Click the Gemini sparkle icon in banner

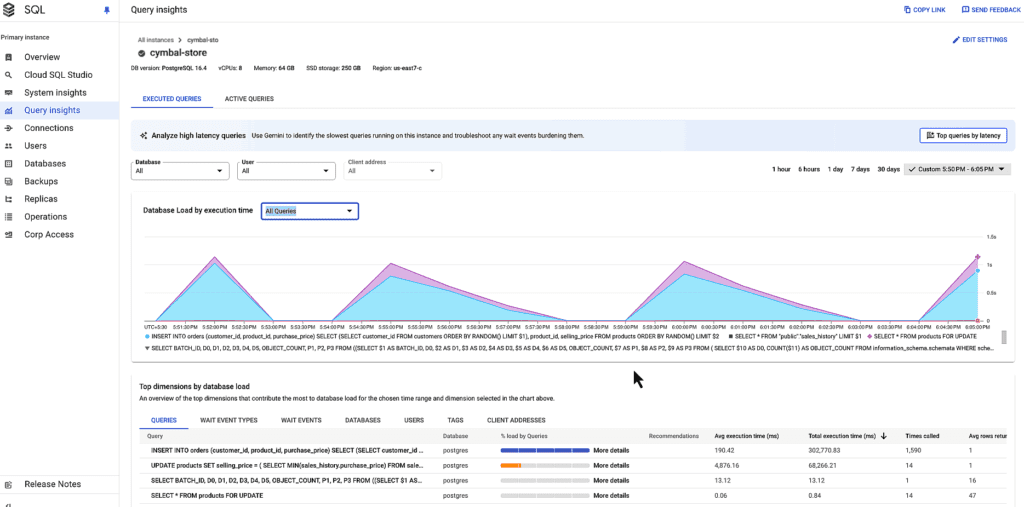[144, 136]
